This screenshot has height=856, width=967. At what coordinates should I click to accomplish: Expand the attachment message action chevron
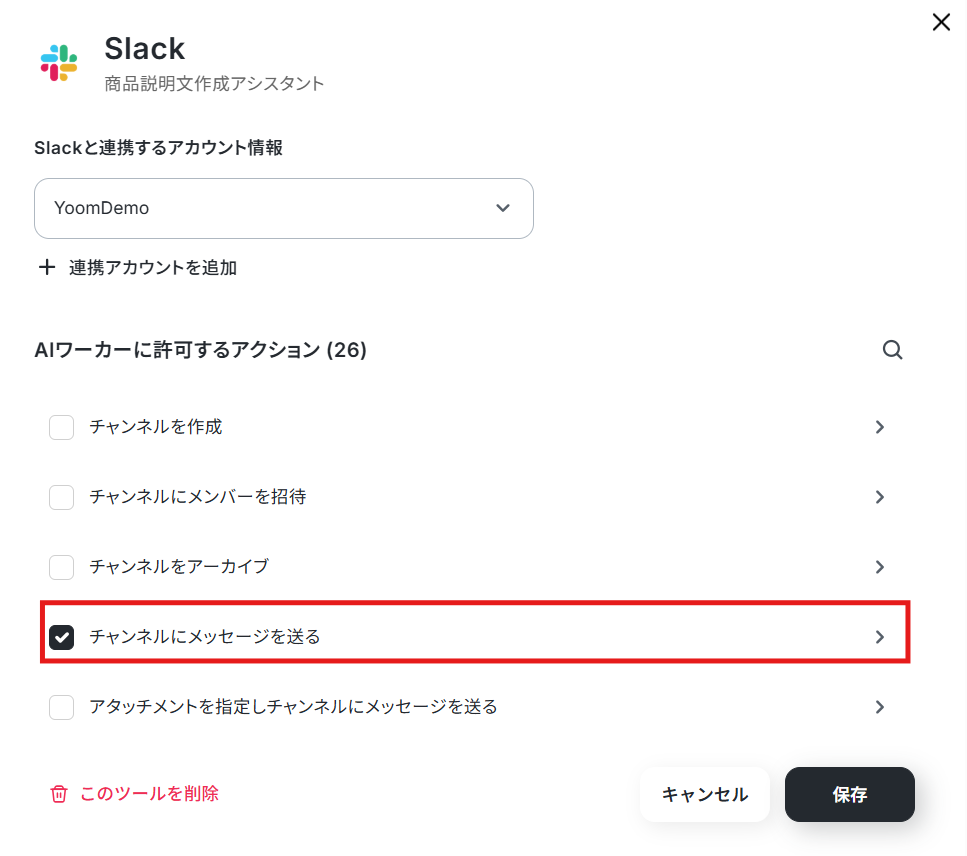pyautogui.click(x=880, y=707)
